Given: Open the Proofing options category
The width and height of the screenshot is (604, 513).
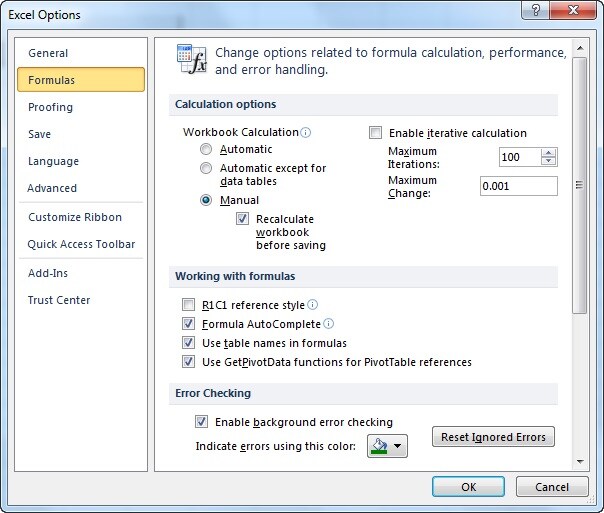Looking at the screenshot, I should (50, 107).
